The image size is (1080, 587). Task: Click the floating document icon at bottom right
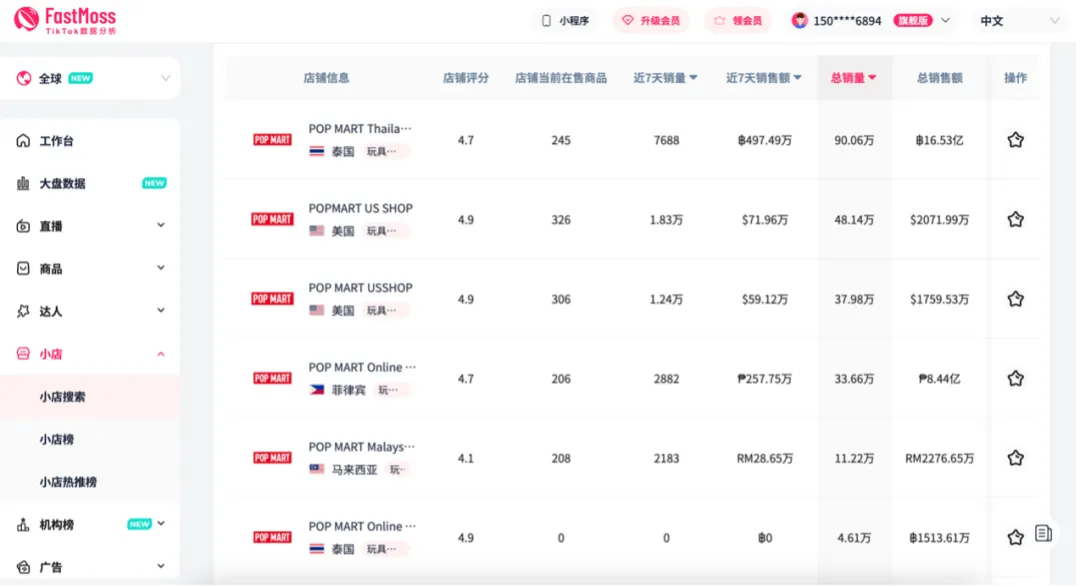click(1043, 534)
